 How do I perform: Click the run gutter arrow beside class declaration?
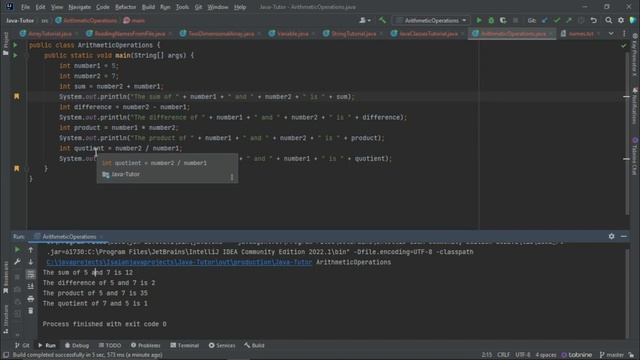click(x=16, y=45)
